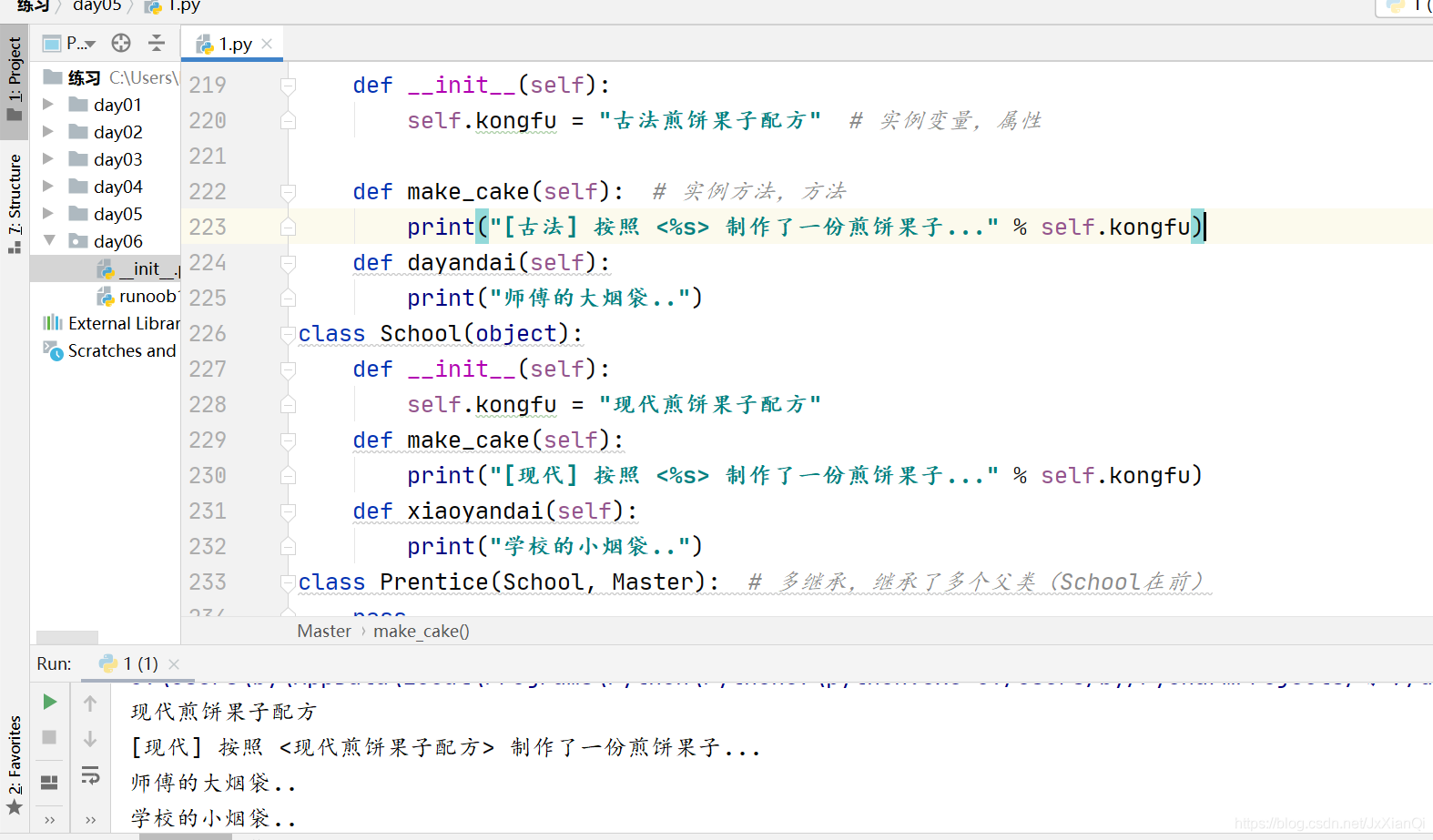Click the down arrow in Run console
Image resolution: width=1433 pixels, height=840 pixels.
(x=90, y=738)
